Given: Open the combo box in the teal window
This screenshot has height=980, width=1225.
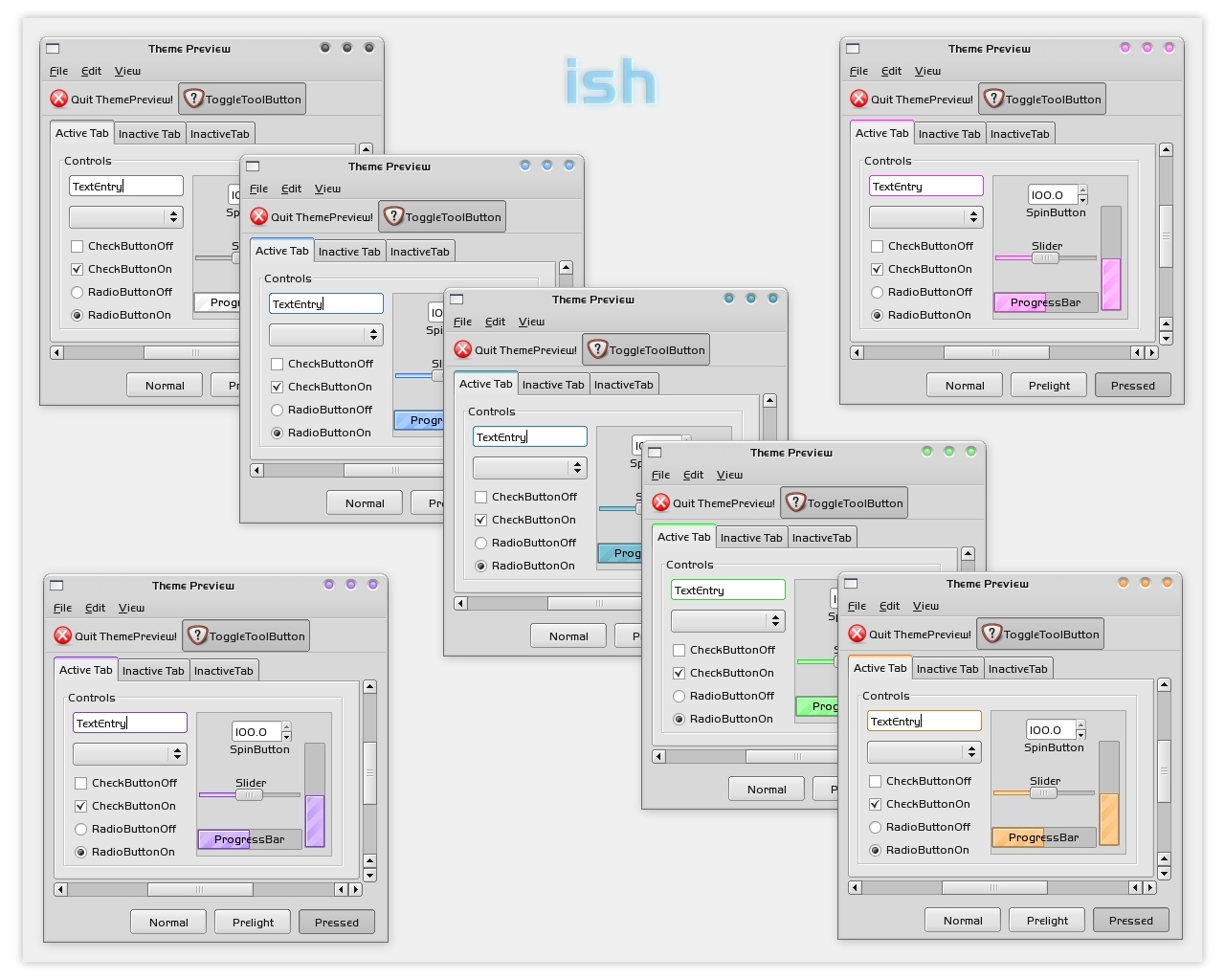Looking at the screenshot, I should click(x=530, y=468).
